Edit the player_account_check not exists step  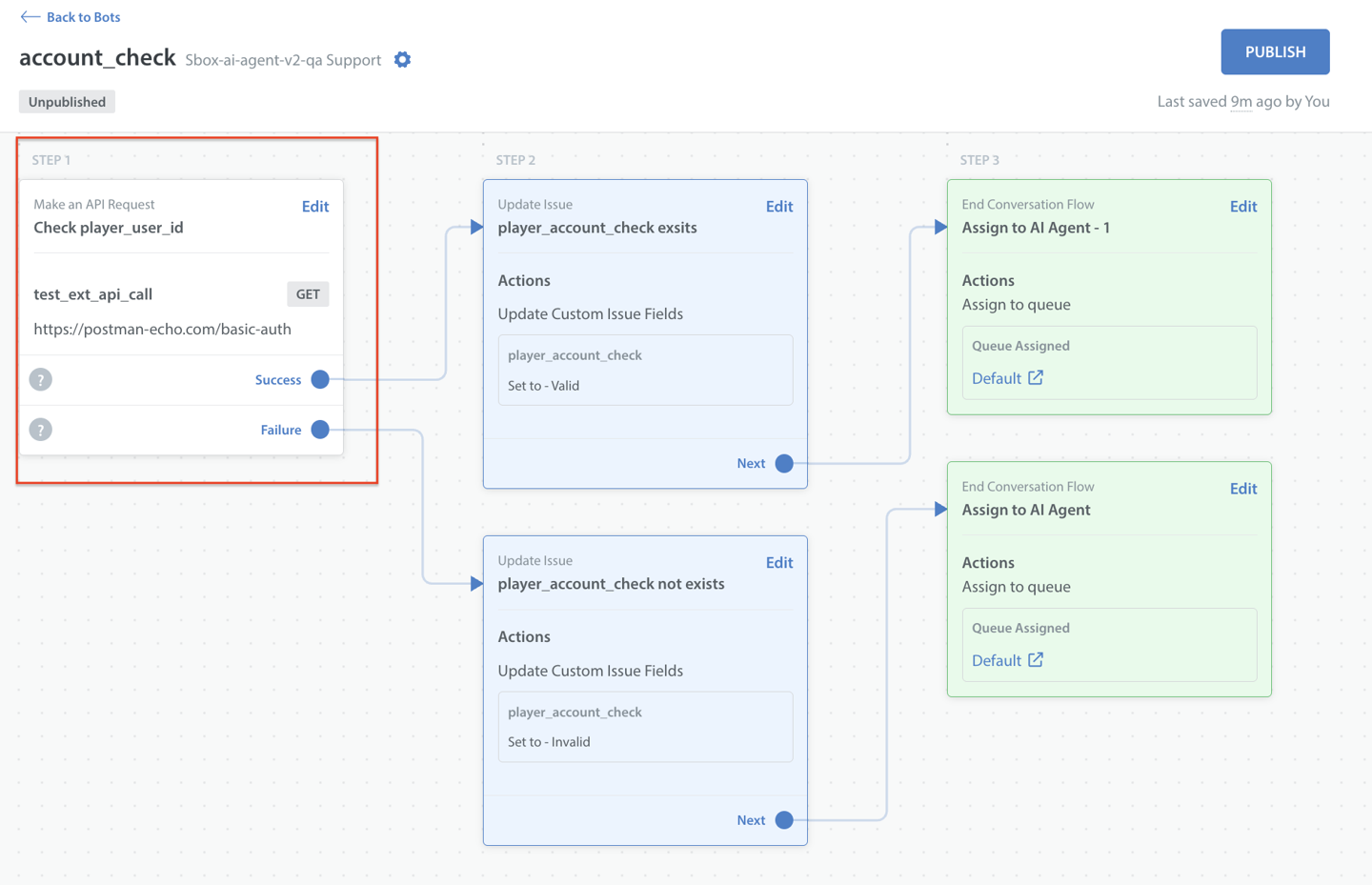pyautogui.click(x=778, y=563)
